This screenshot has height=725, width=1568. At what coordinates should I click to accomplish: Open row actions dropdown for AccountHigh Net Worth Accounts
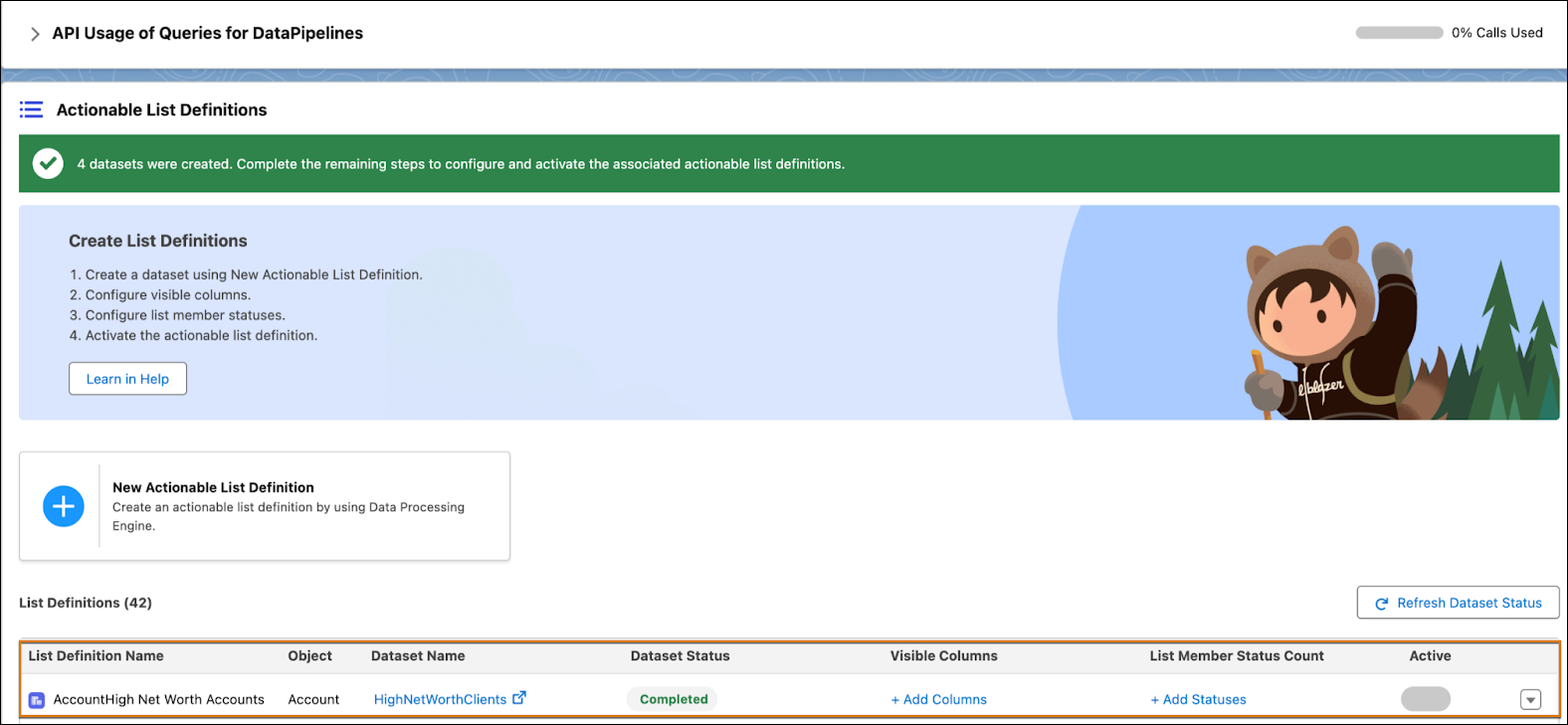click(1530, 700)
